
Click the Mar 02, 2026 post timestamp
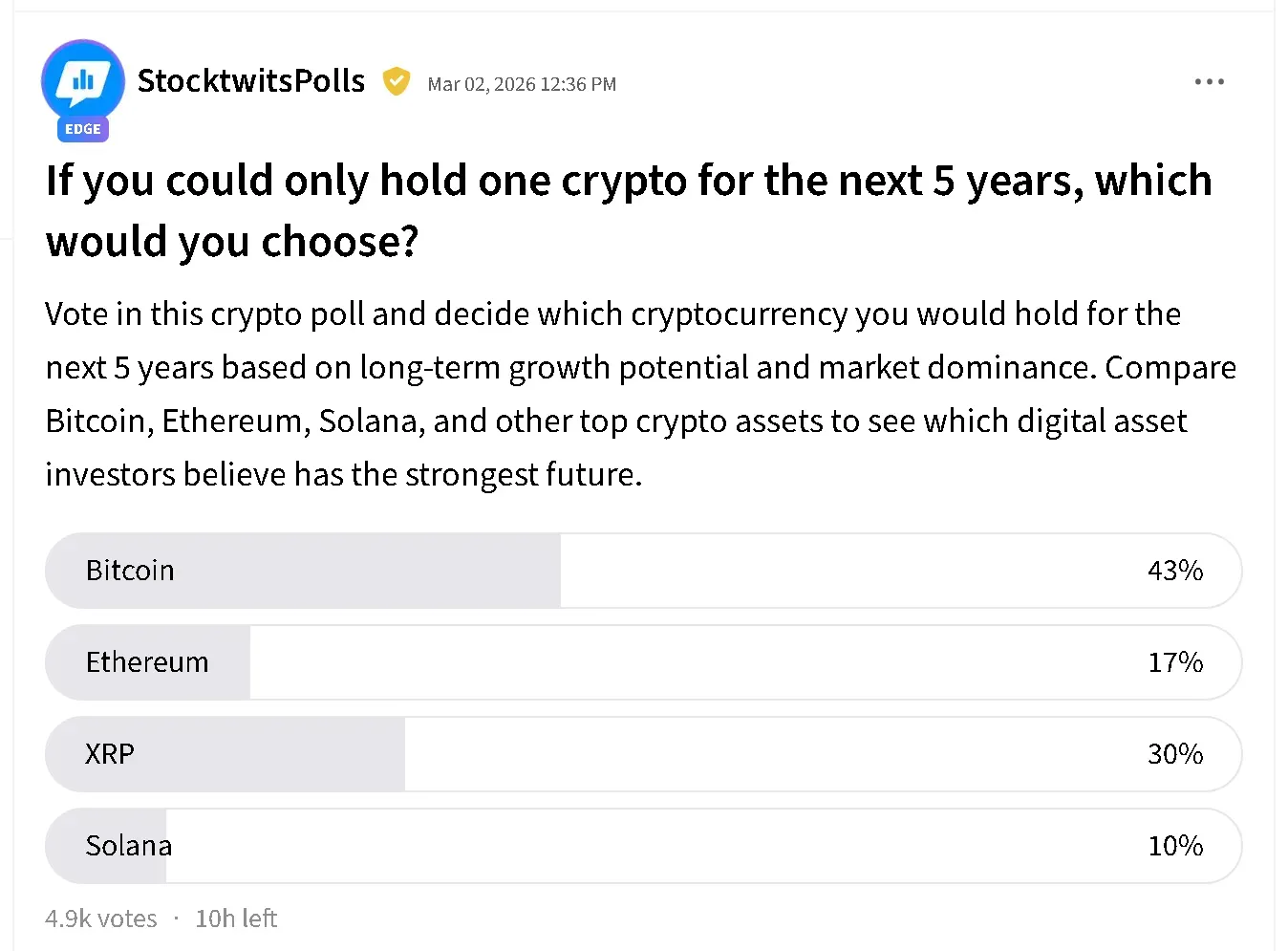[522, 84]
